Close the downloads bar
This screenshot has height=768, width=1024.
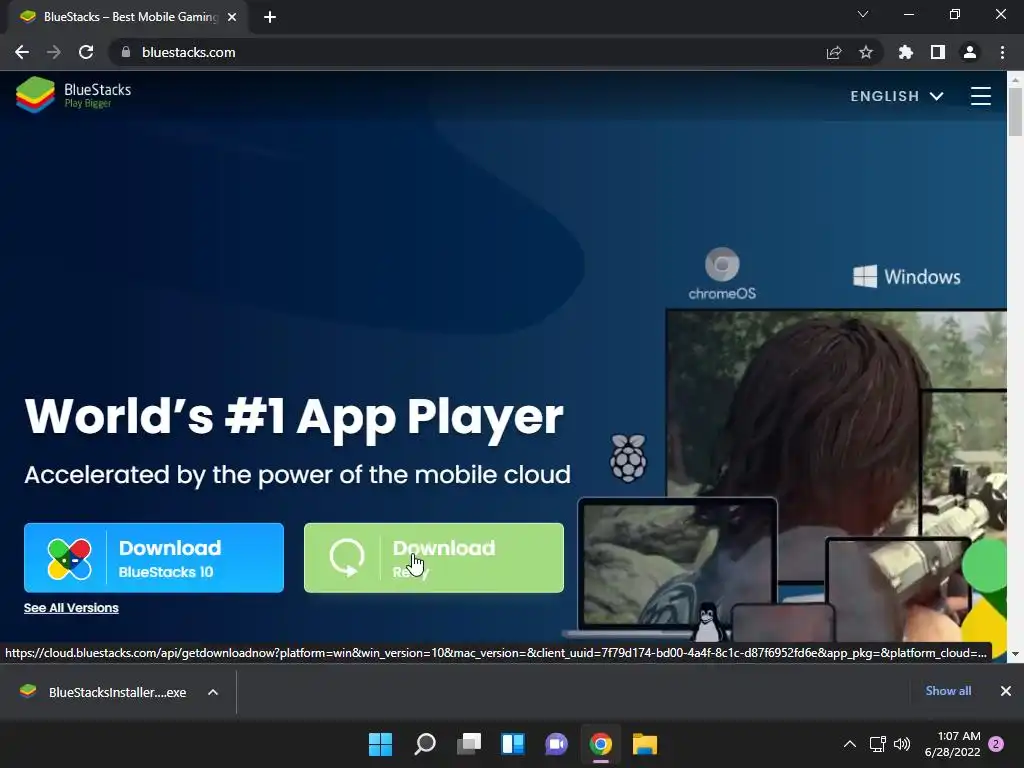point(1006,691)
